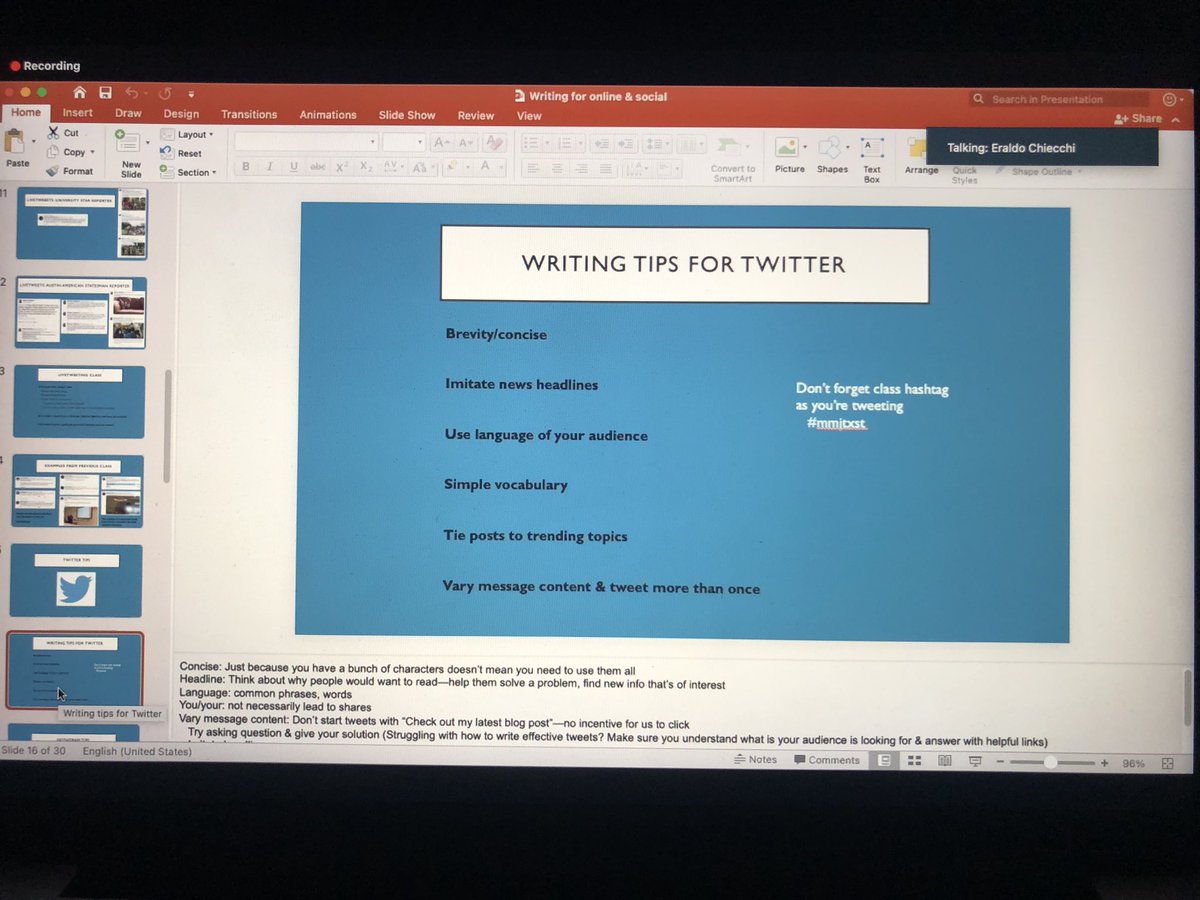1200x900 pixels.
Task: Click the Reading View icon
Action: [945, 761]
